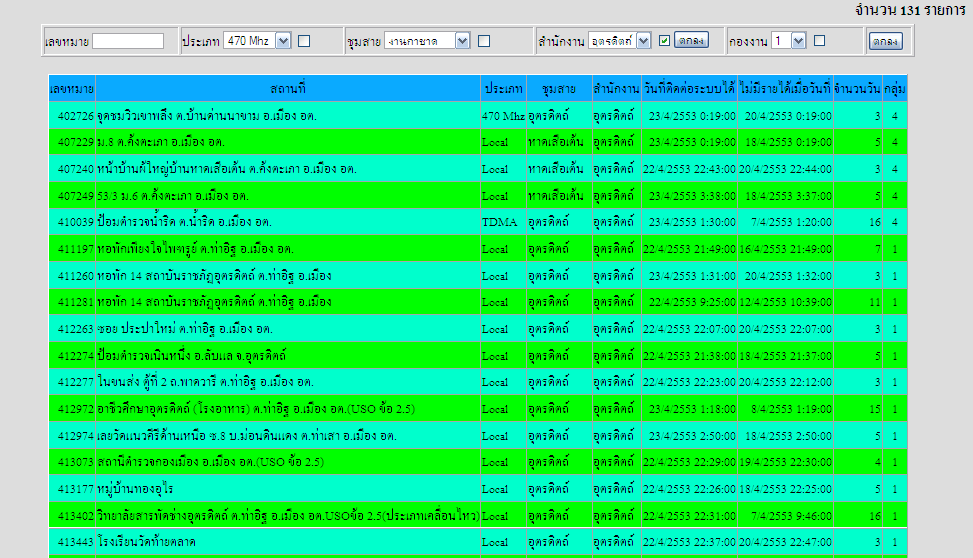Screen dimensions: 973x558
Task: Select number cell 402726
Action: 72,116
